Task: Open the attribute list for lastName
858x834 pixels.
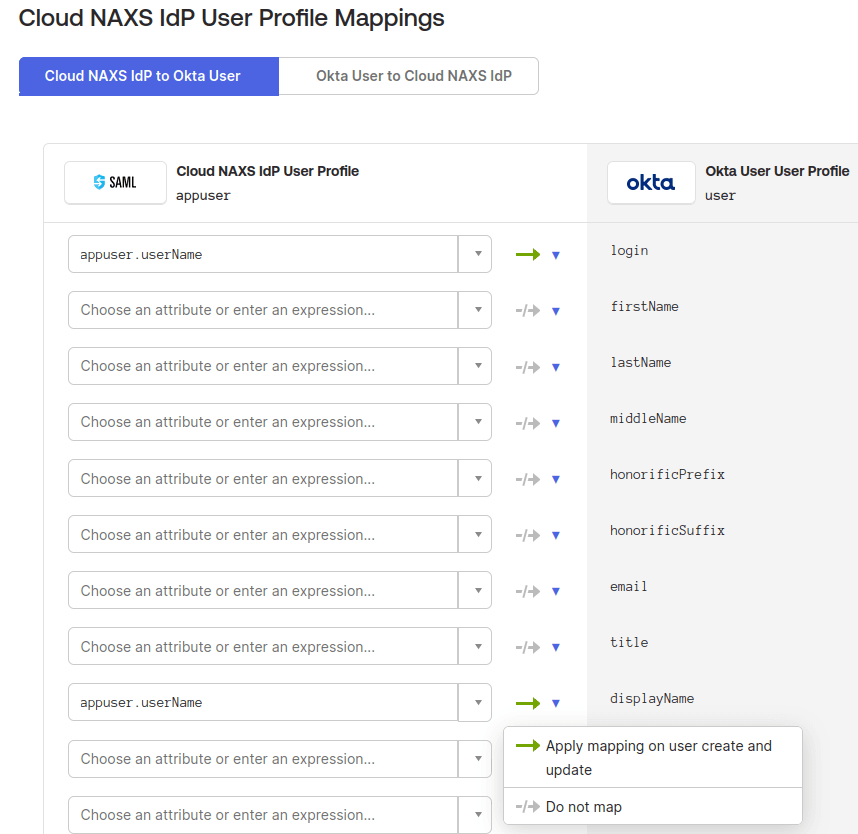Action: pos(475,366)
